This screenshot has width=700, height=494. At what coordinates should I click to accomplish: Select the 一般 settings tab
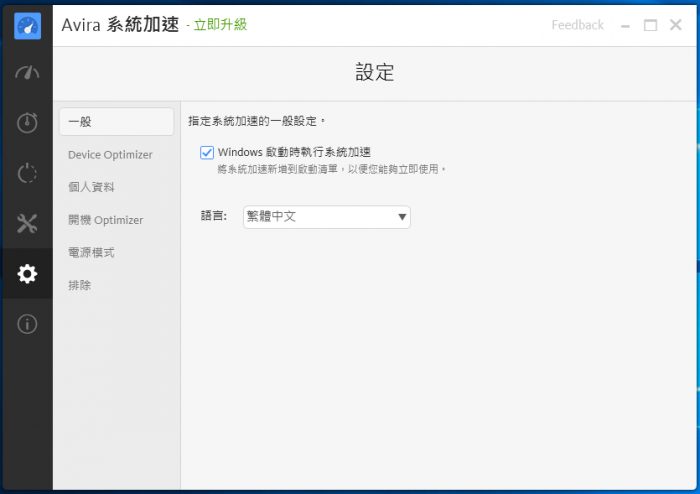pyautogui.click(x=117, y=122)
